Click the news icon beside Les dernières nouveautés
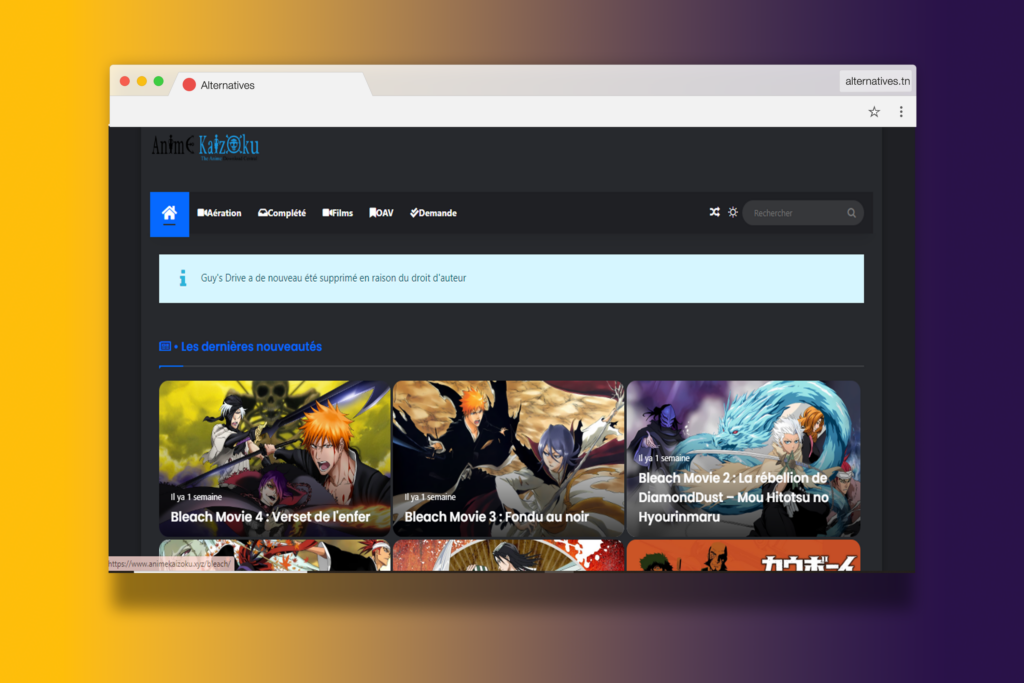This screenshot has width=1024, height=683. (165, 346)
